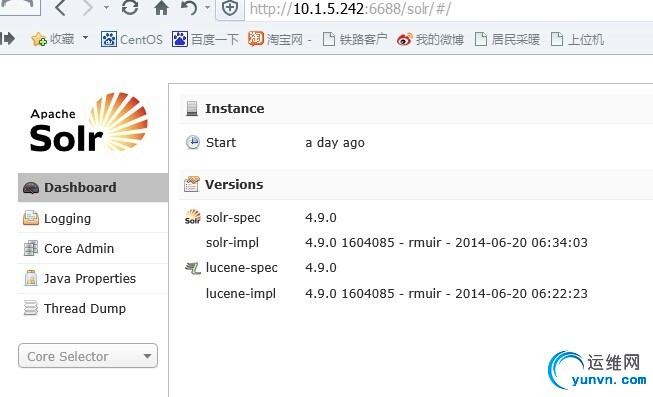The width and height of the screenshot is (653, 397).
Task: Open the 百度一下 bookmark
Action: click(205, 40)
